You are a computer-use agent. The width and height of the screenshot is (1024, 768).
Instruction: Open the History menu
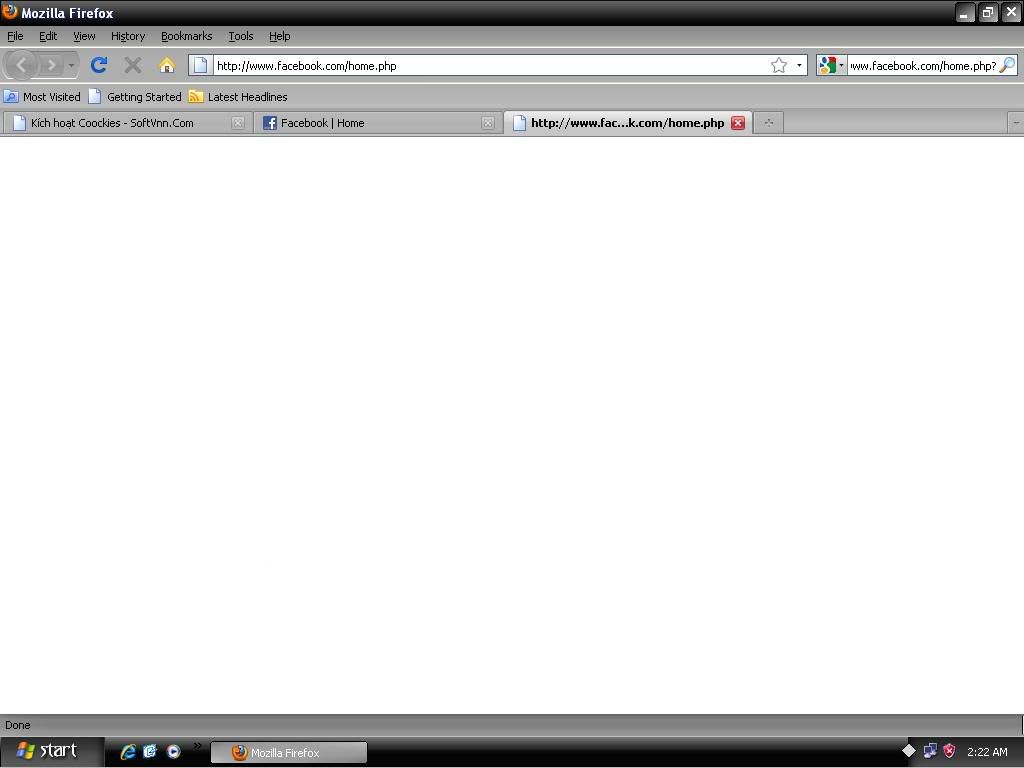[128, 36]
